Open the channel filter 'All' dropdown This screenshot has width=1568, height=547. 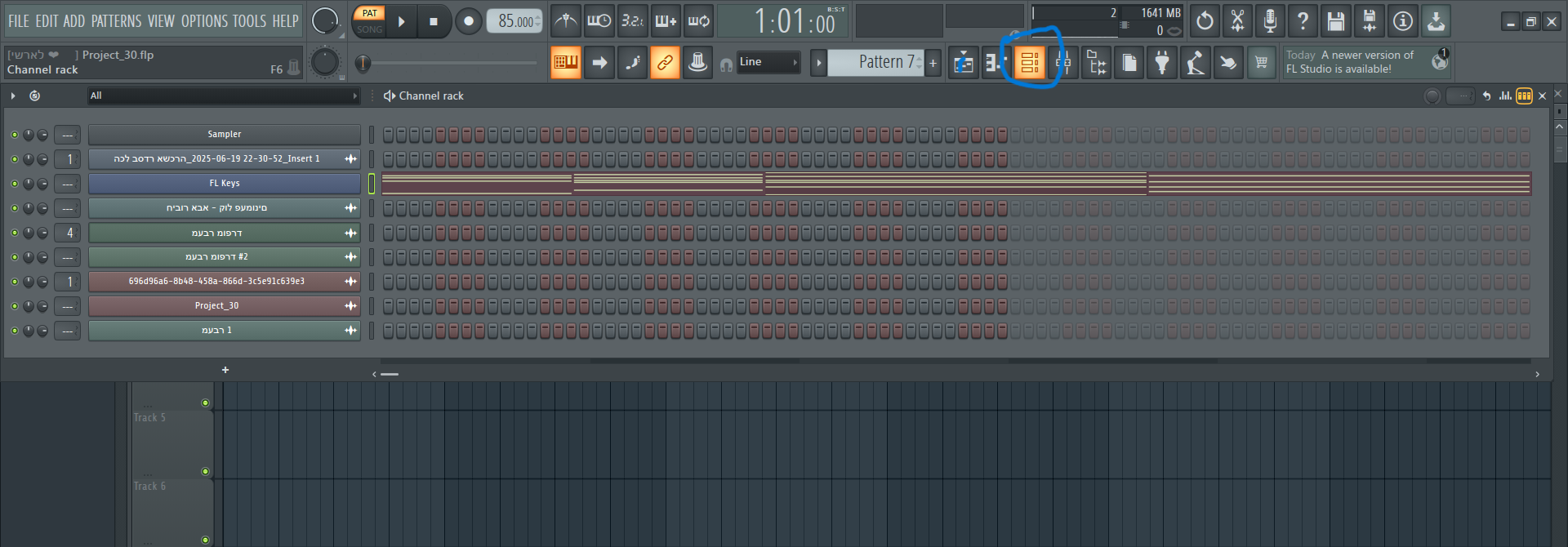[224, 96]
